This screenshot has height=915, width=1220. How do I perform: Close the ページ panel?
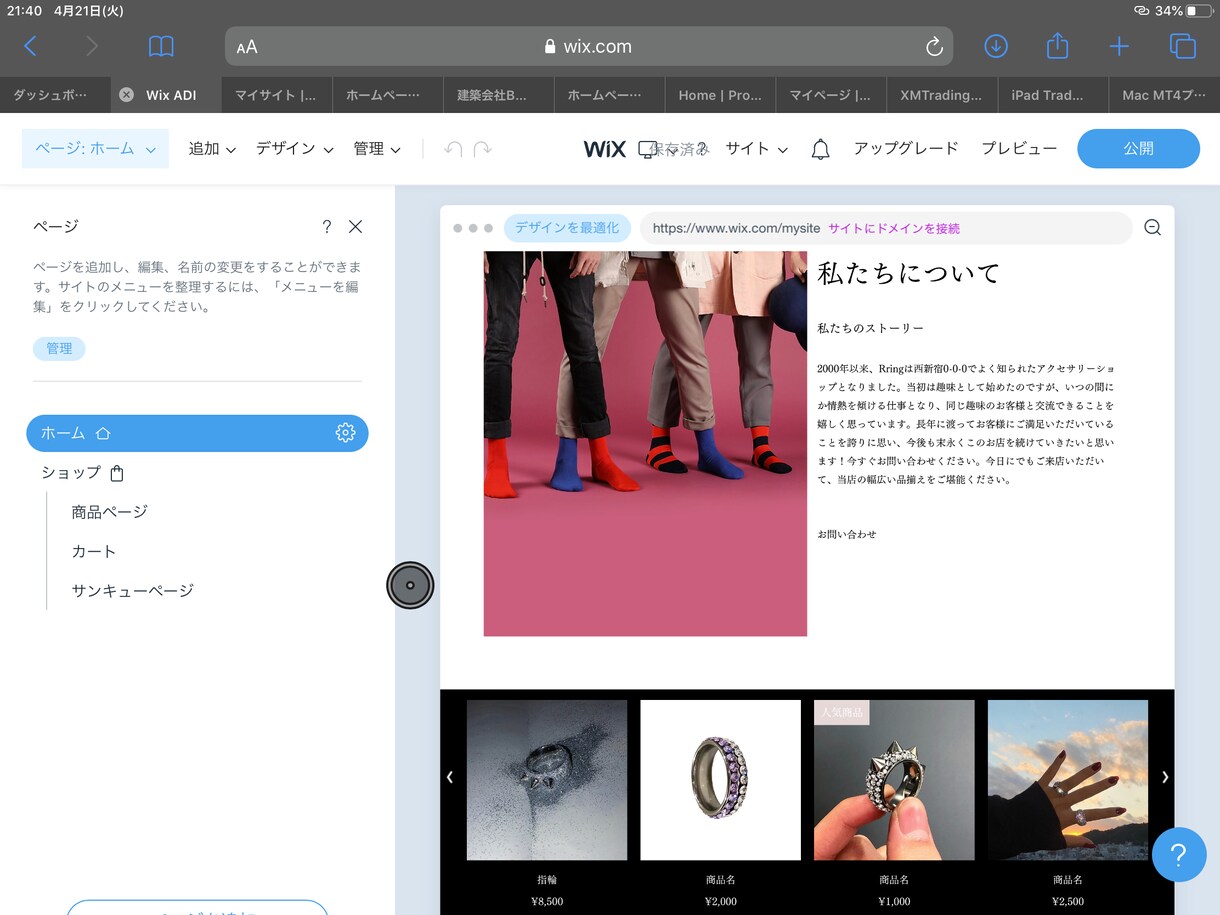point(355,227)
